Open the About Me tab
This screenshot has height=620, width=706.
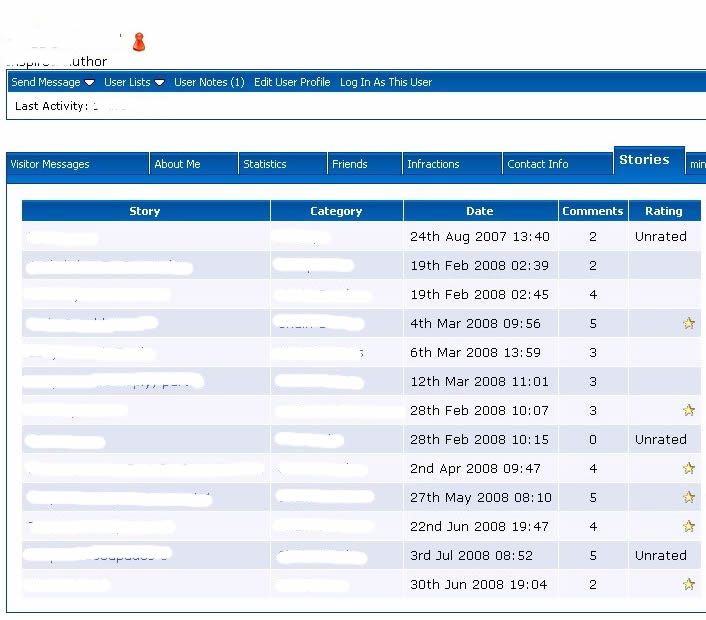point(177,164)
